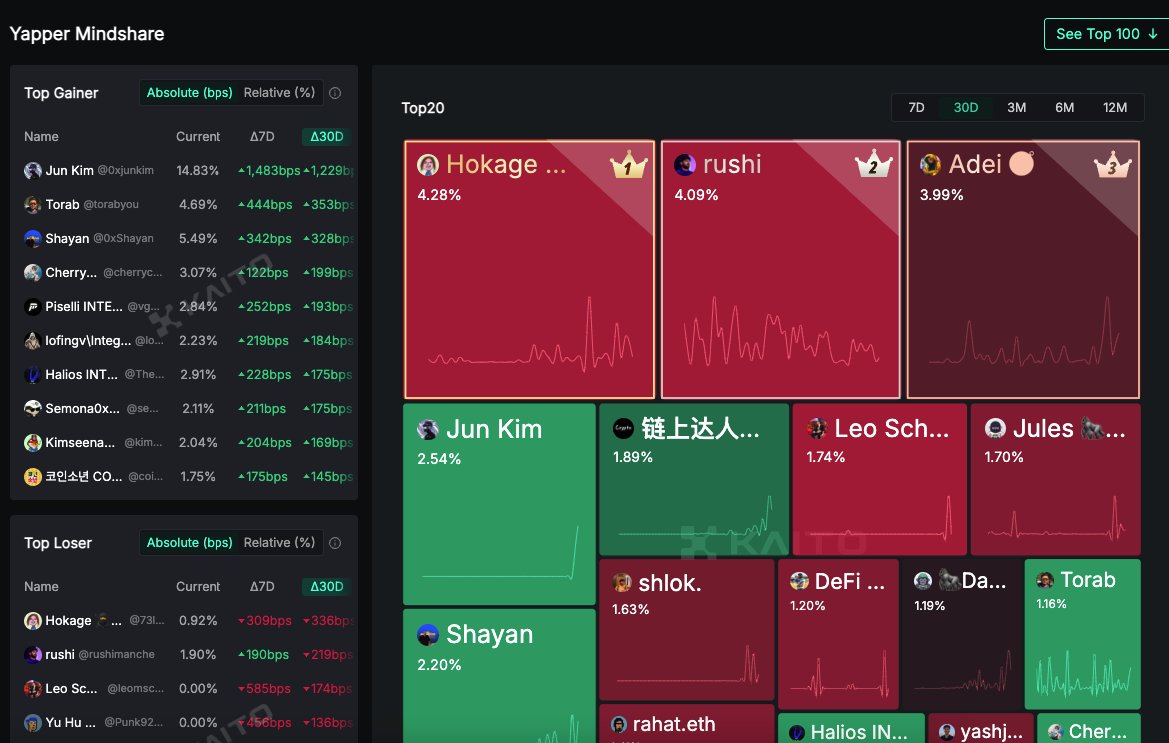
Task: Open the 链上达人 treemap tile
Action: pyautogui.click(x=693, y=479)
